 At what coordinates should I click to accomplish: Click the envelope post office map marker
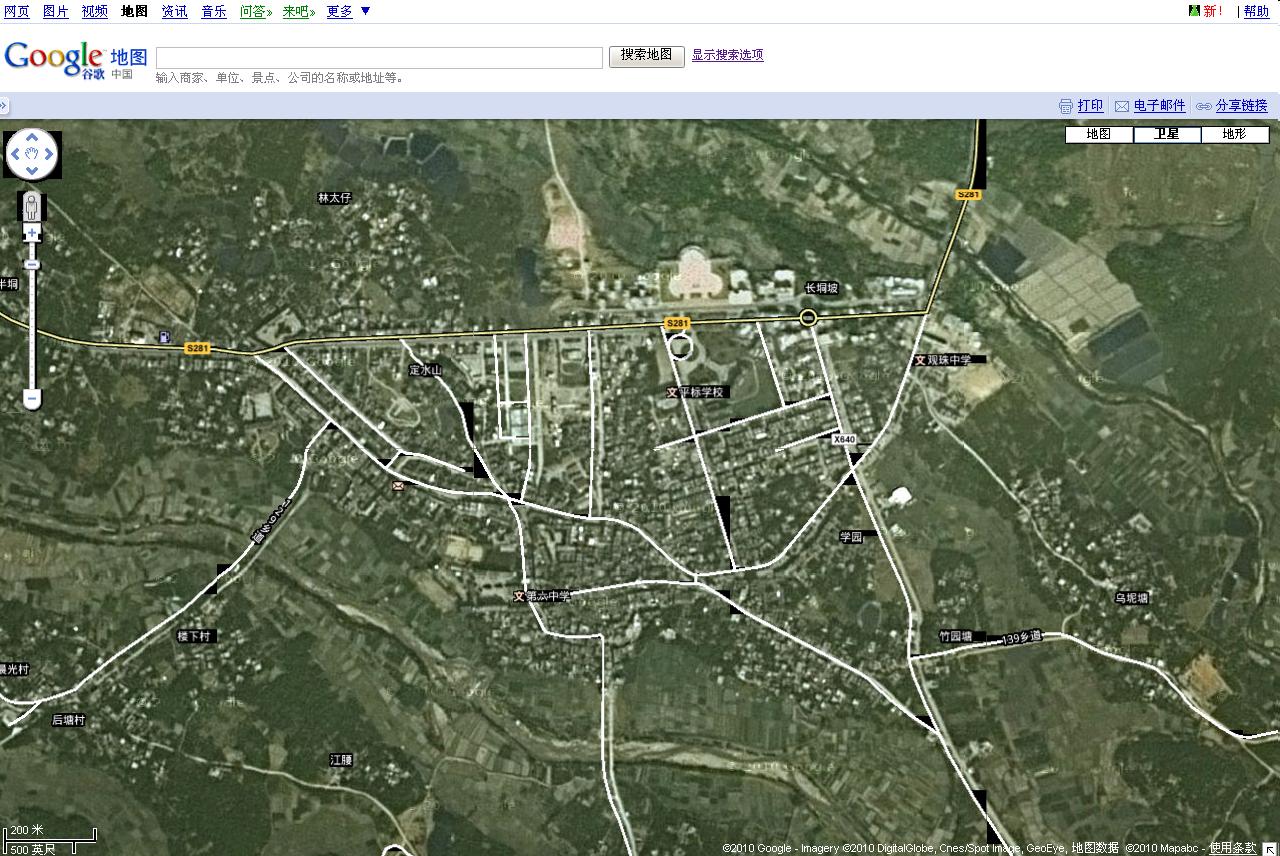(399, 485)
